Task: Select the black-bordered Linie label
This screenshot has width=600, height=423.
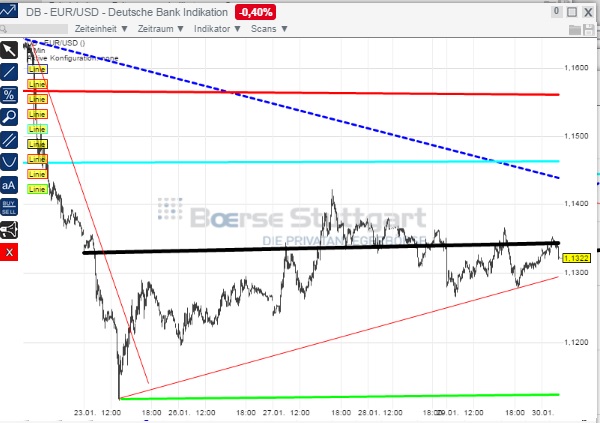Action: (x=37, y=144)
